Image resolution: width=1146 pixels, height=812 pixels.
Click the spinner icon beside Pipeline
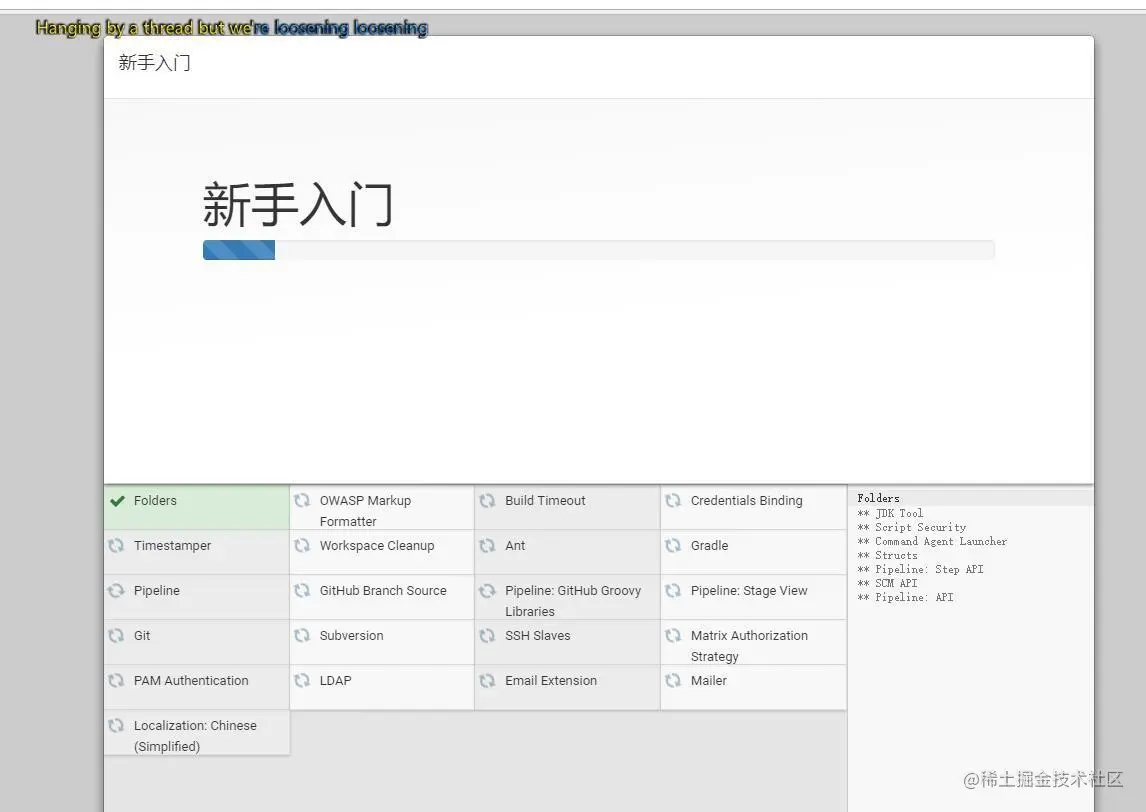tap(116, 591)
